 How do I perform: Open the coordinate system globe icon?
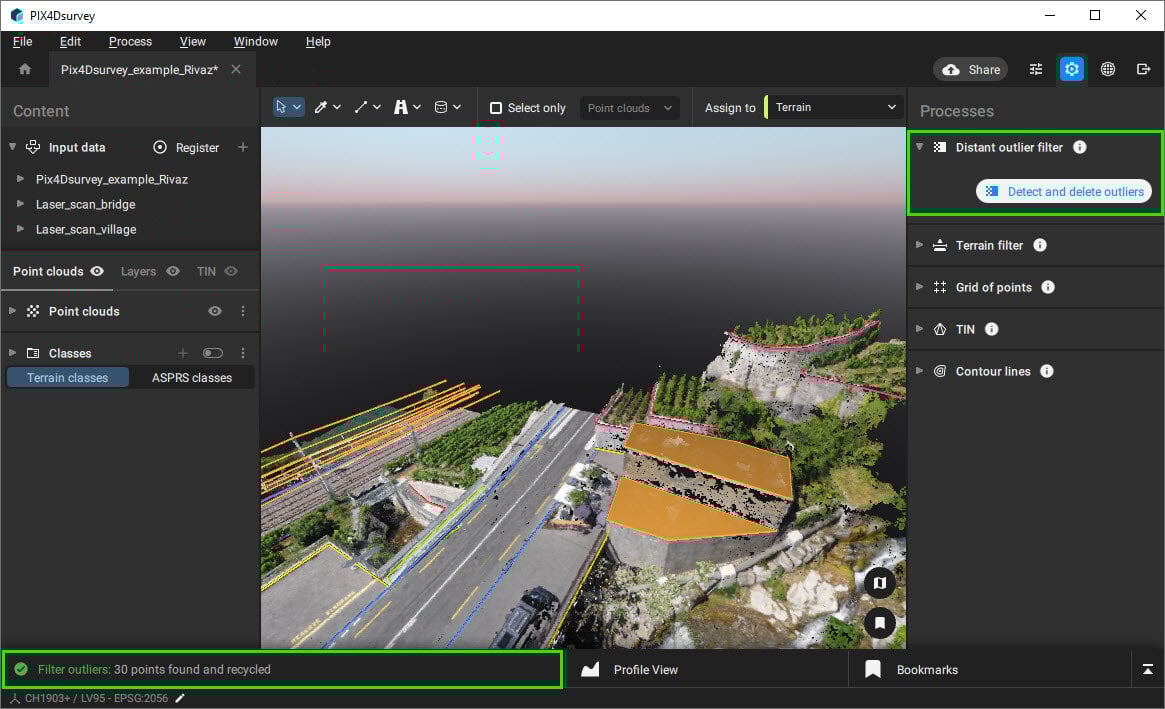(x=1107, y=69)
